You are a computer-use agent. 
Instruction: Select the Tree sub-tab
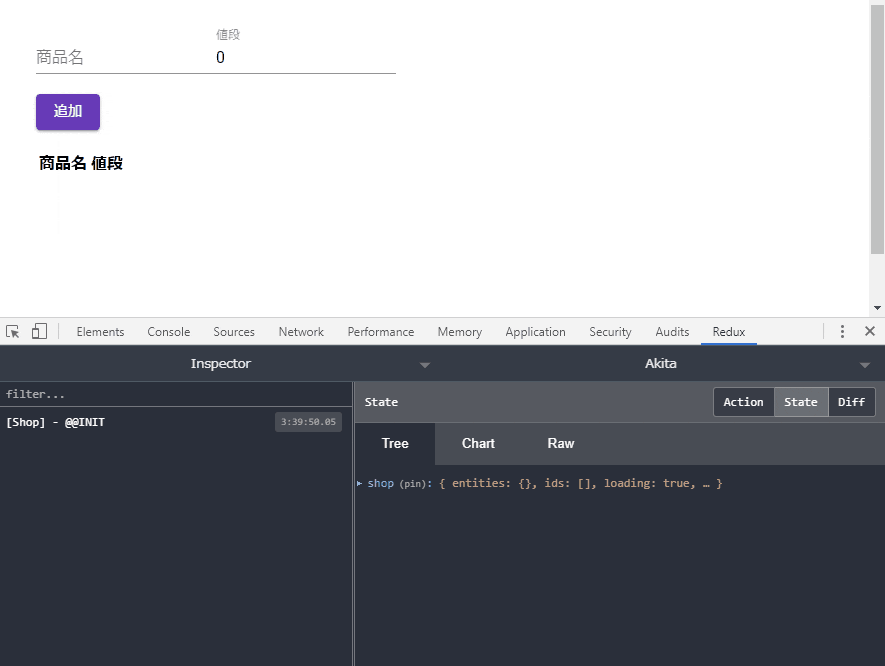(395, 444)
